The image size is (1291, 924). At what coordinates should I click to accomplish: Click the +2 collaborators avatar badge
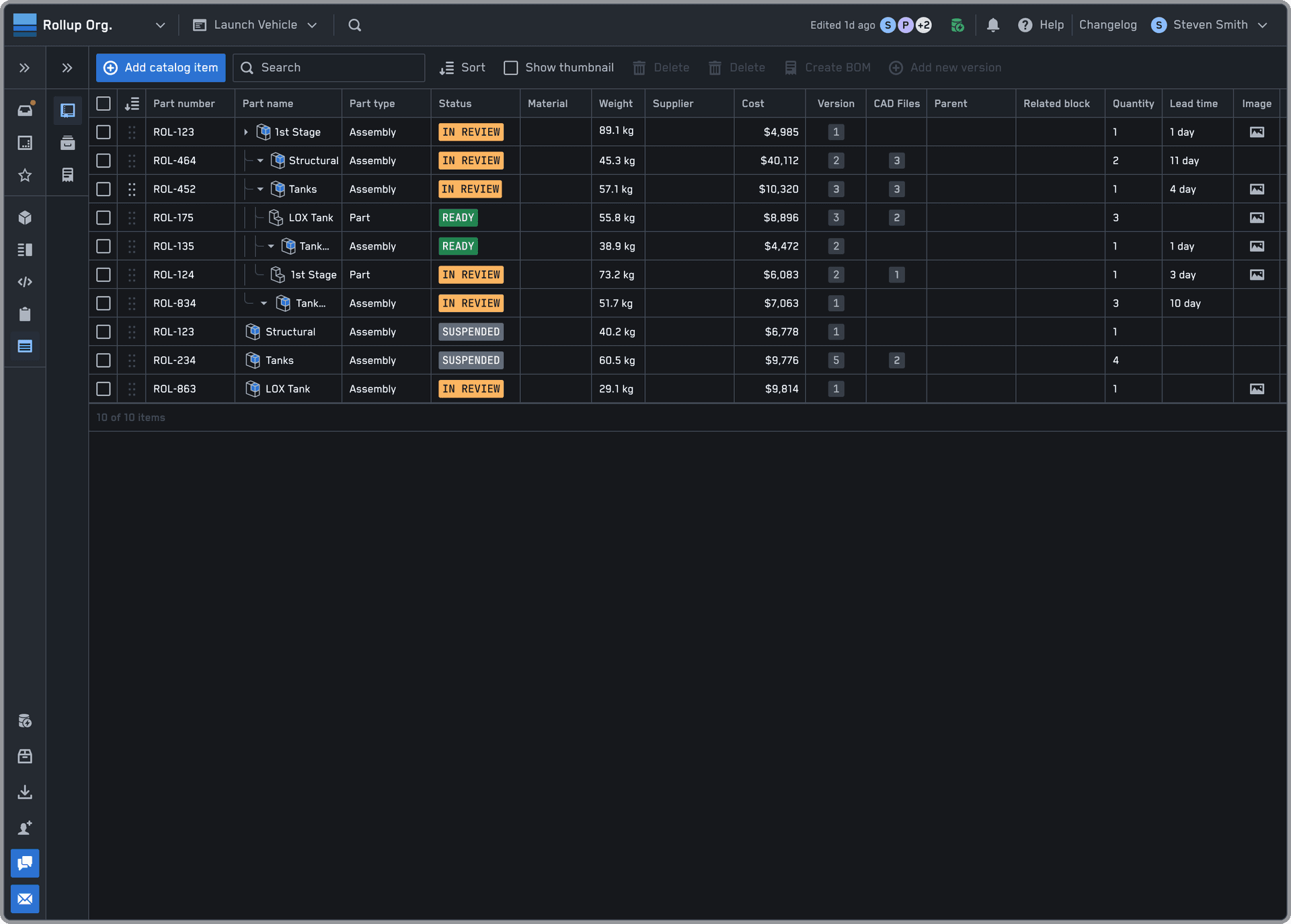click(x=924, y=25)
